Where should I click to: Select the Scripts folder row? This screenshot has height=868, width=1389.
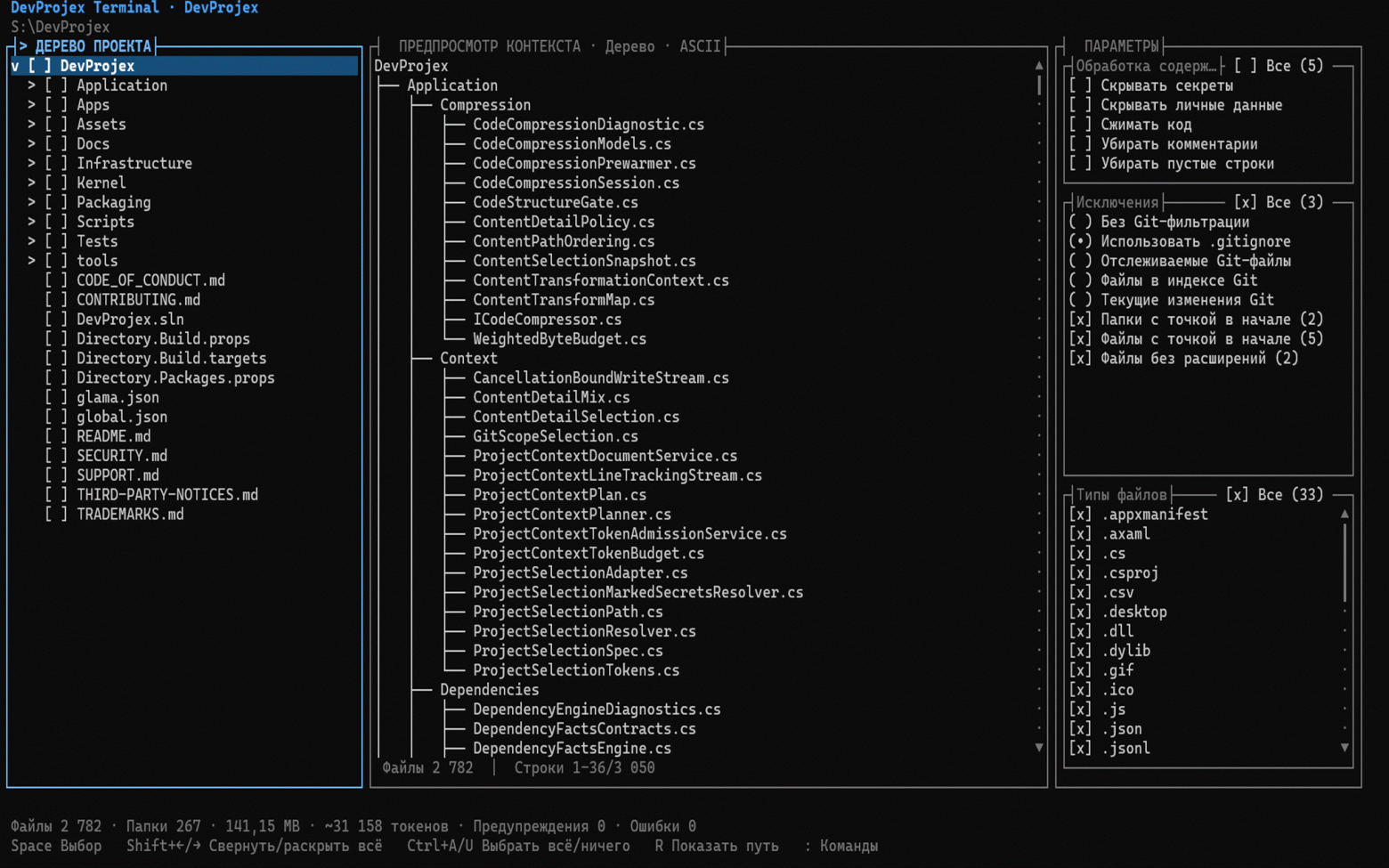click(x=183, y=222)
